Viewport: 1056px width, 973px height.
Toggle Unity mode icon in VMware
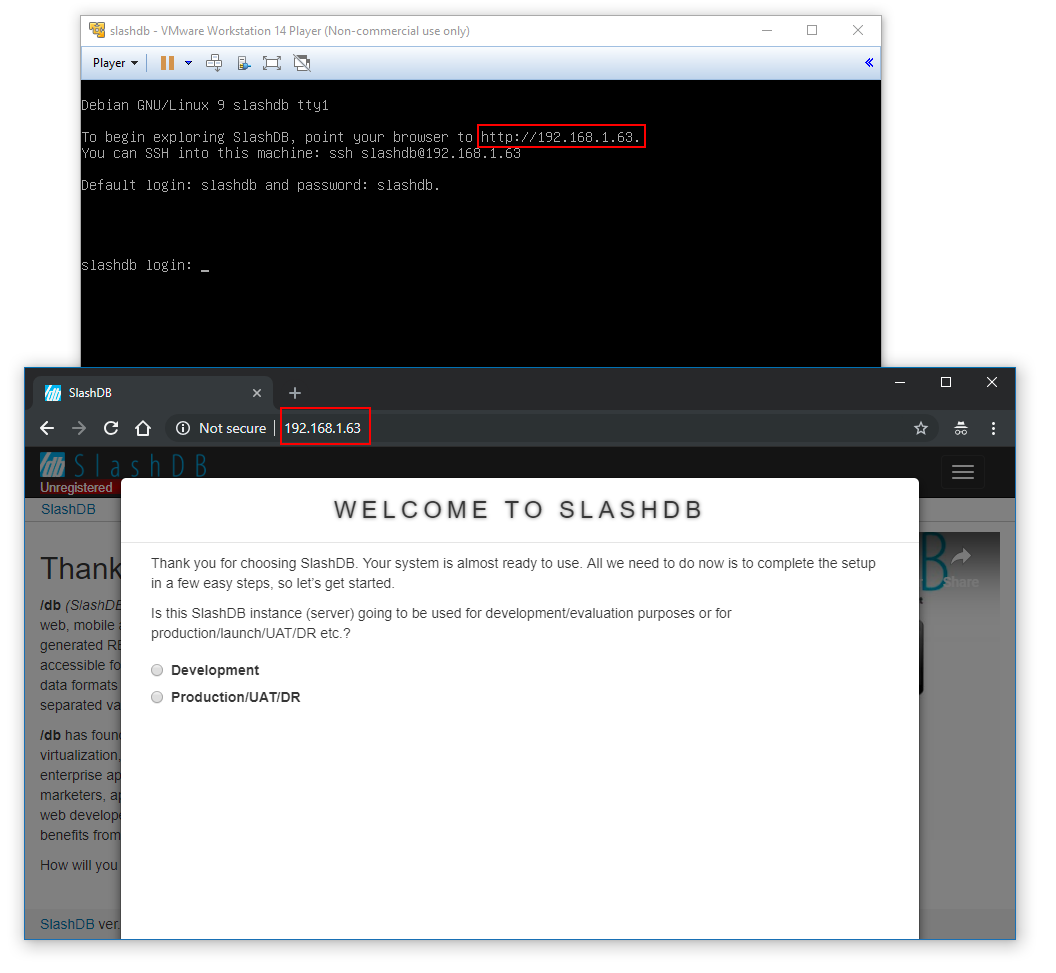[302, 63]
